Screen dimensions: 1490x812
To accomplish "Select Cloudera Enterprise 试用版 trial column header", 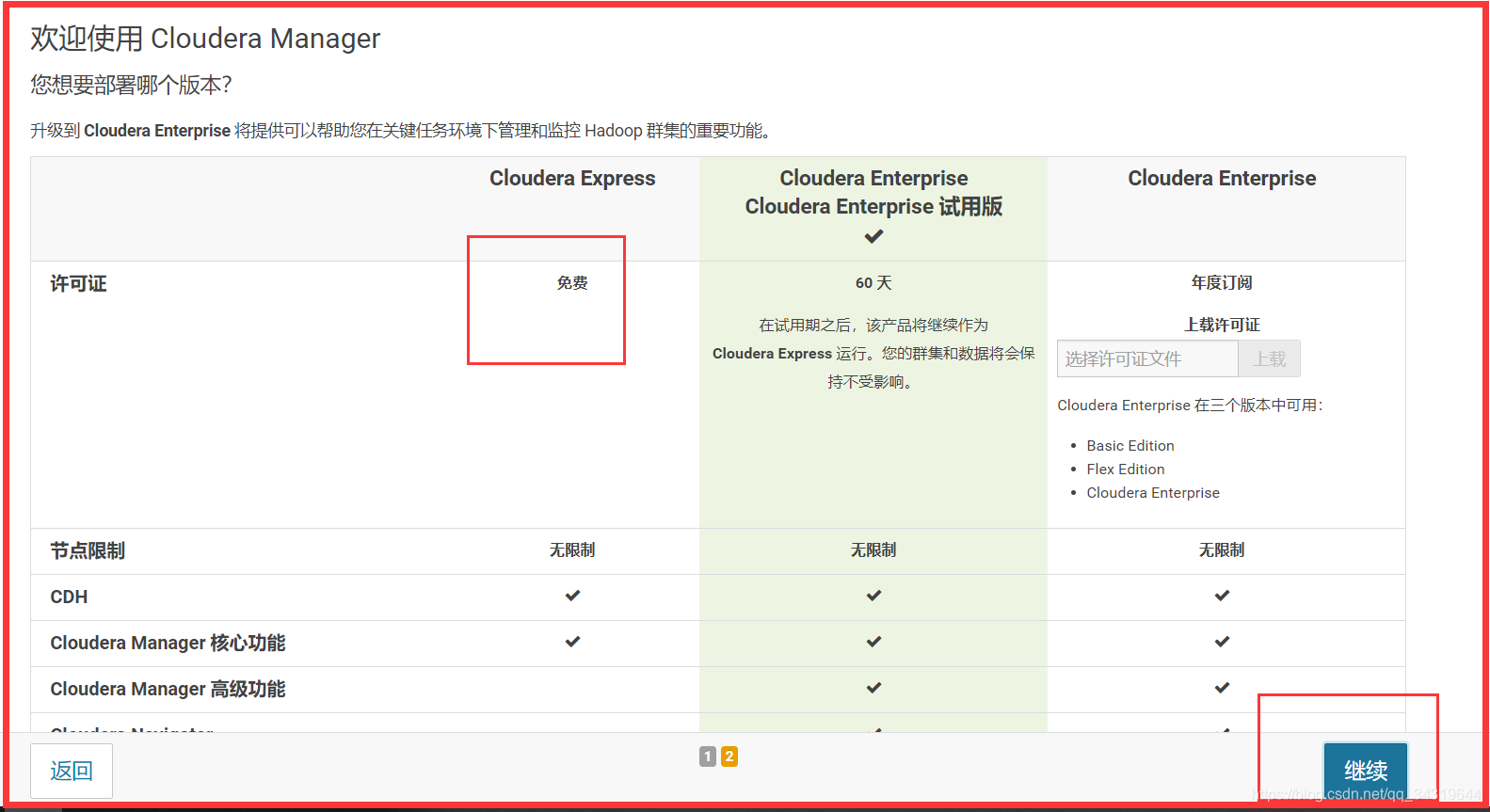I will [873, 206].
